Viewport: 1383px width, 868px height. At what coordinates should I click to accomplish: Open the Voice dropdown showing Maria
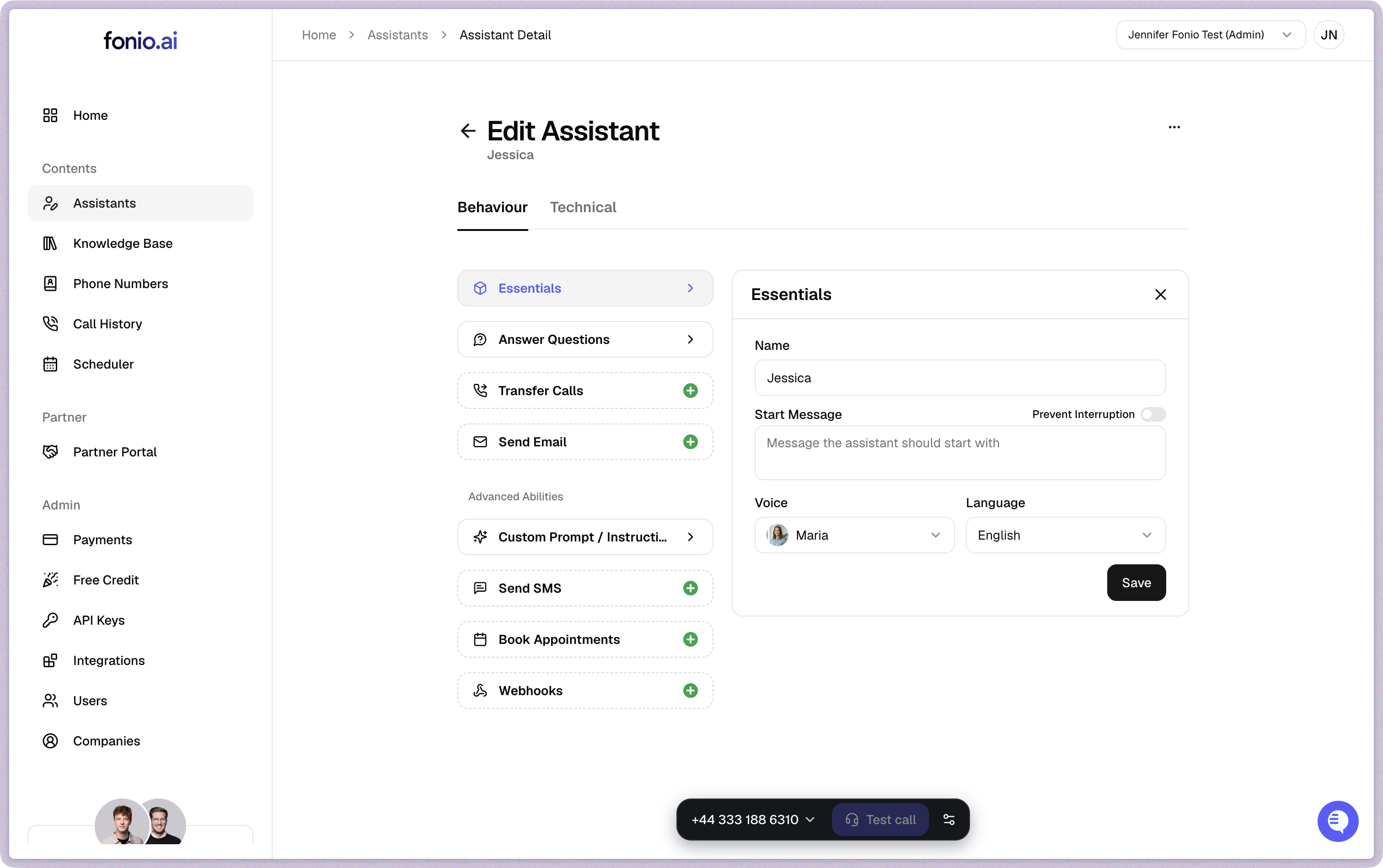(x=854, y=535)
